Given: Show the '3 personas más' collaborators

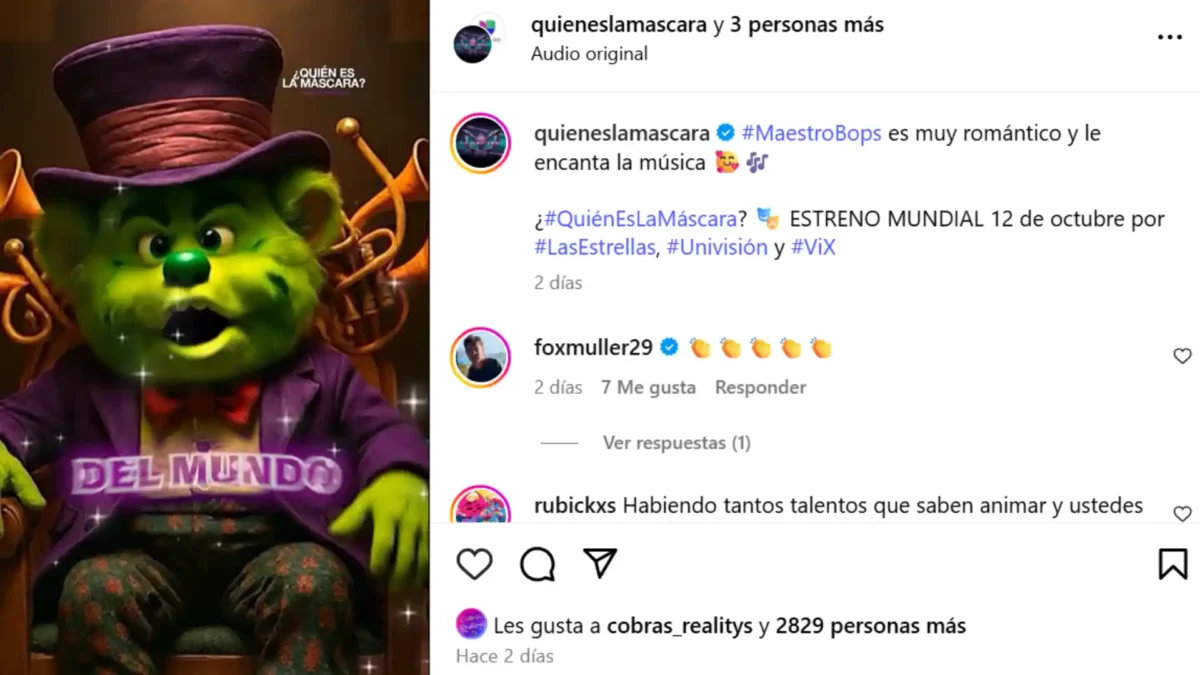Looking at the screenshot, I should [807, 25].
